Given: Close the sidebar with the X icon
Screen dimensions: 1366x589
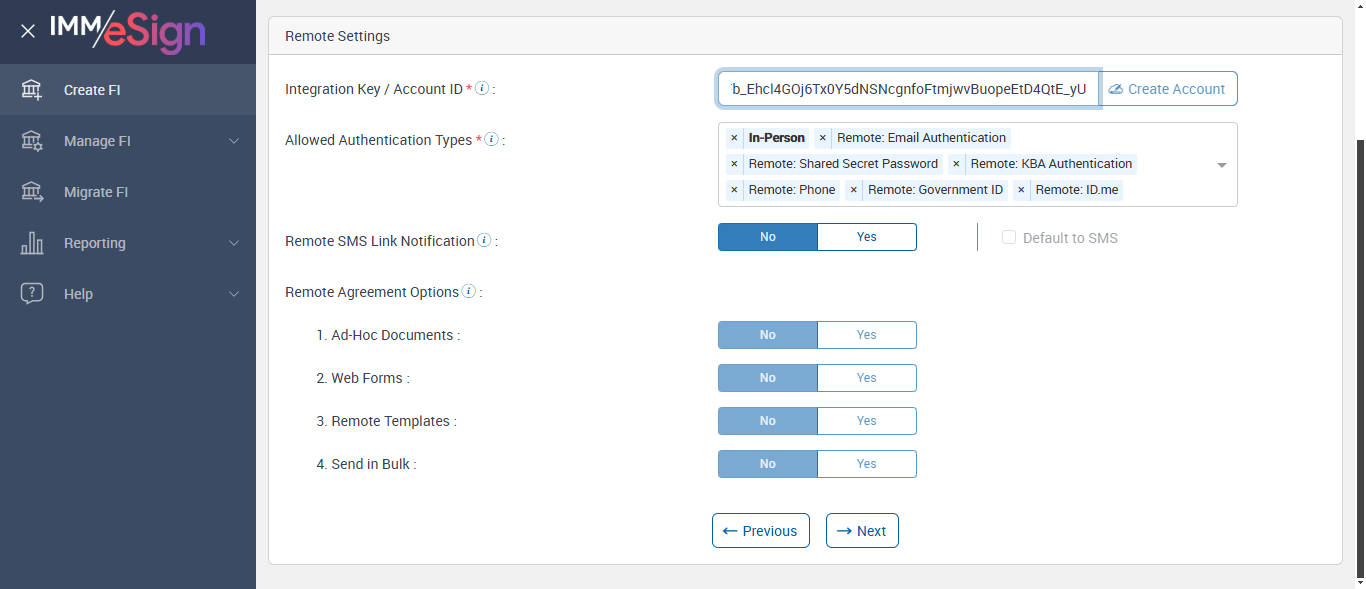Looking at the screenshot, I should click(x=28, y=31).
